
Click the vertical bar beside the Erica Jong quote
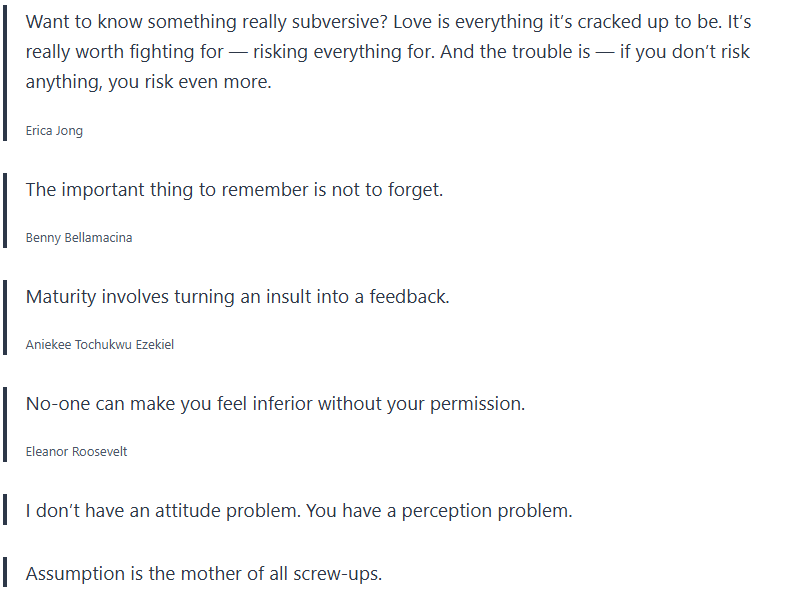6,70
